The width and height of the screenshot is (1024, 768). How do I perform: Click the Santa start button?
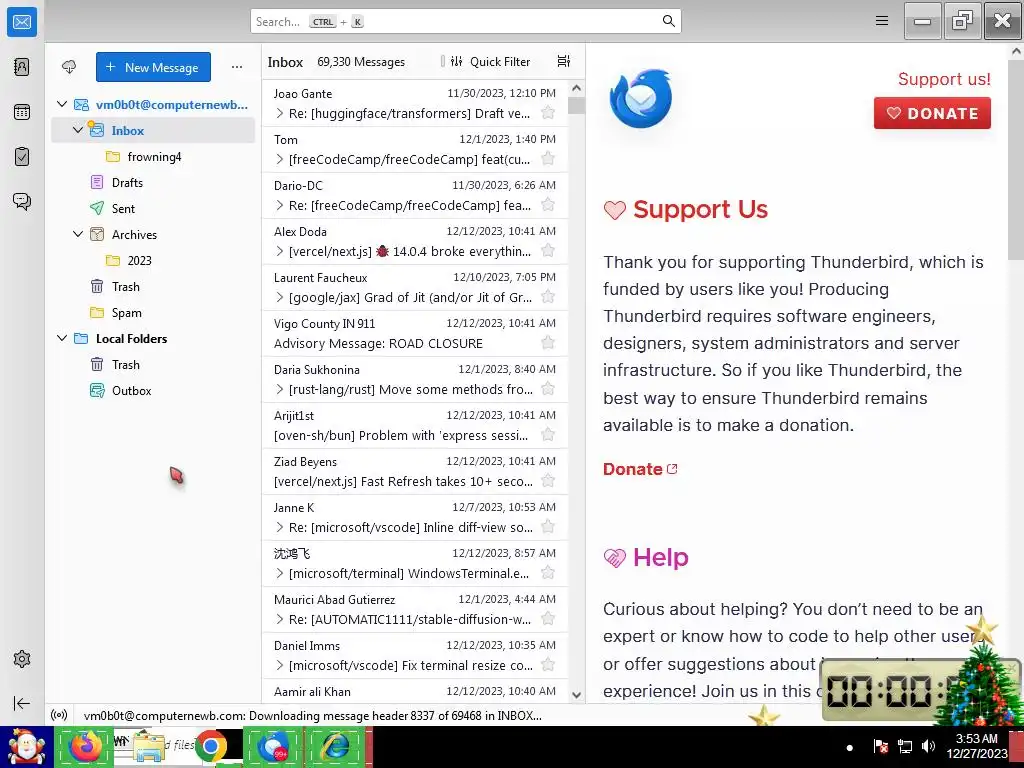point(26,747)
